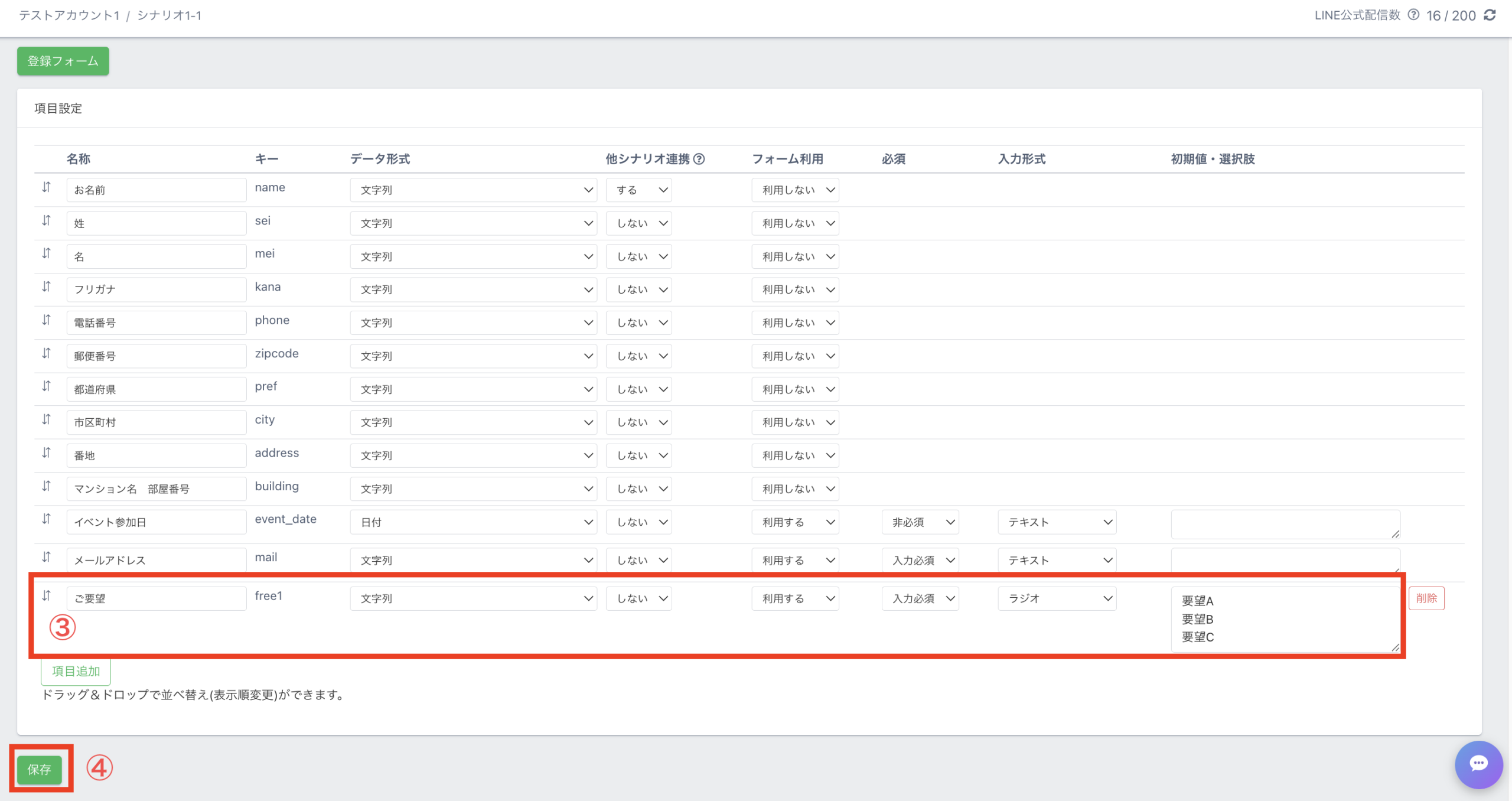Click the reorder handle on ご要望 row
Screen dimensions: 1512x801
point(47,596)
